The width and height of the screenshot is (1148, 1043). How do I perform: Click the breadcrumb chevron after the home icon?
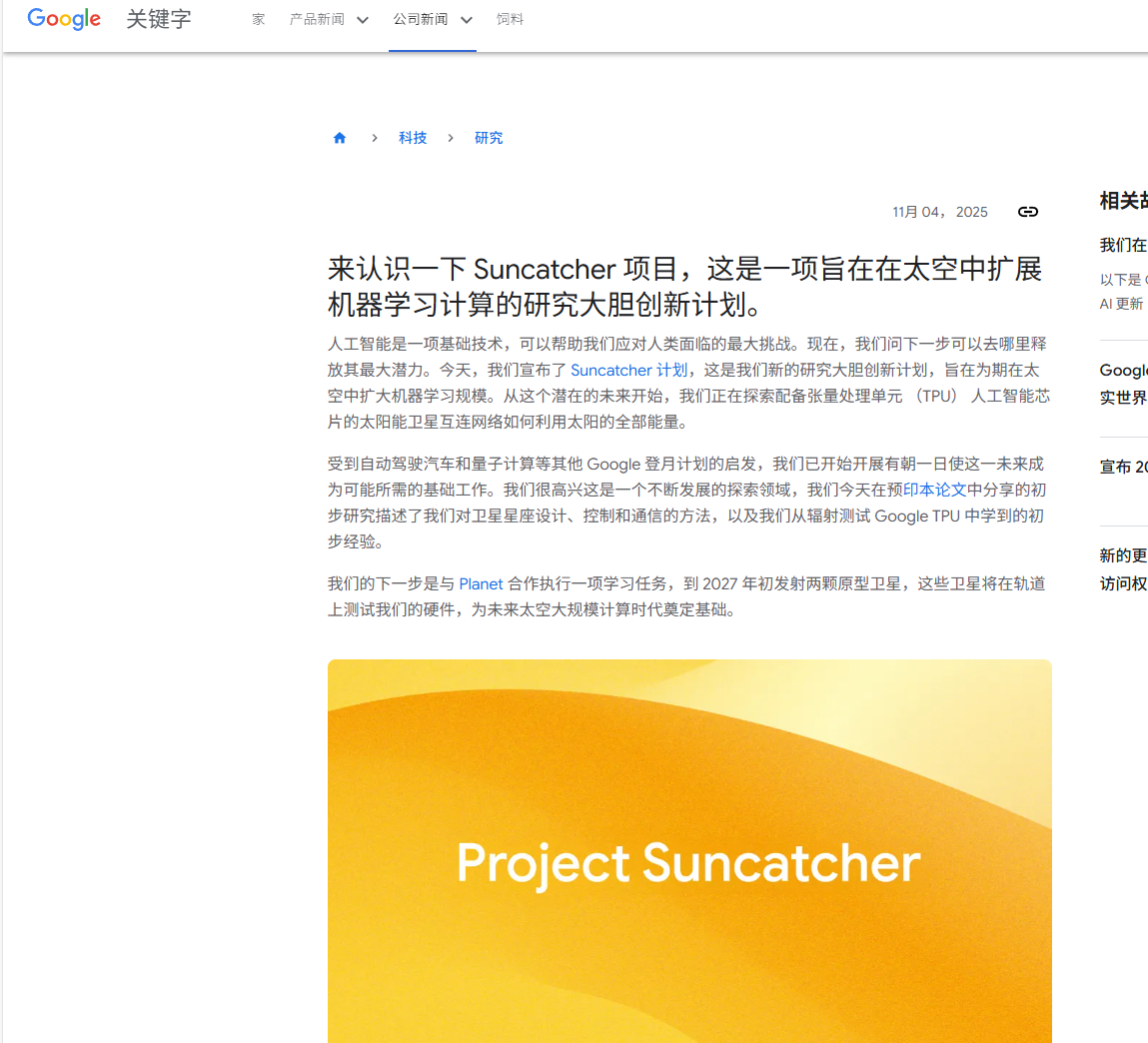pos(374,138)
